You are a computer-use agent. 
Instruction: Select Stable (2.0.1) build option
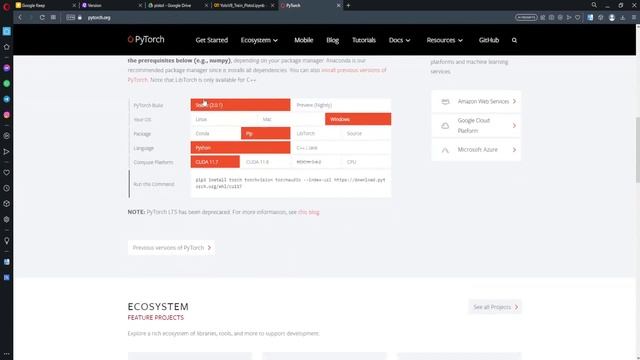240,105
